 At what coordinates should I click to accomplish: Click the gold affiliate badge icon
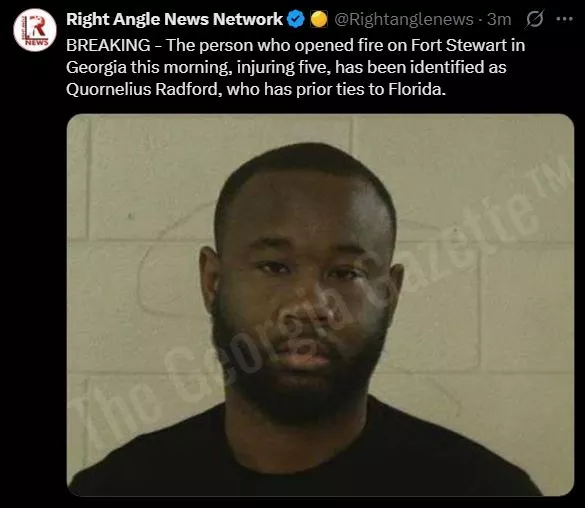point(319,19)
